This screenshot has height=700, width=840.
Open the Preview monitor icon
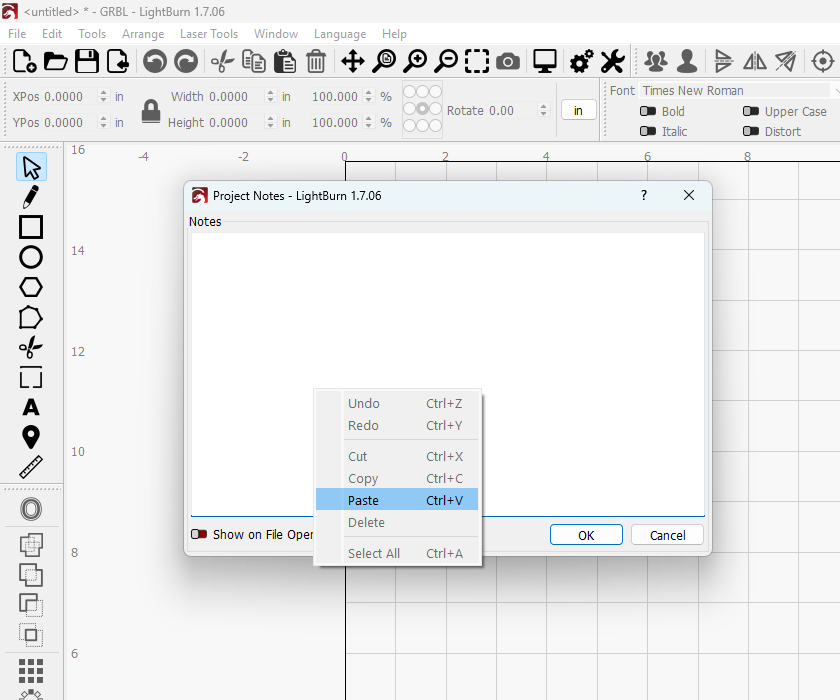pos(545,61)
